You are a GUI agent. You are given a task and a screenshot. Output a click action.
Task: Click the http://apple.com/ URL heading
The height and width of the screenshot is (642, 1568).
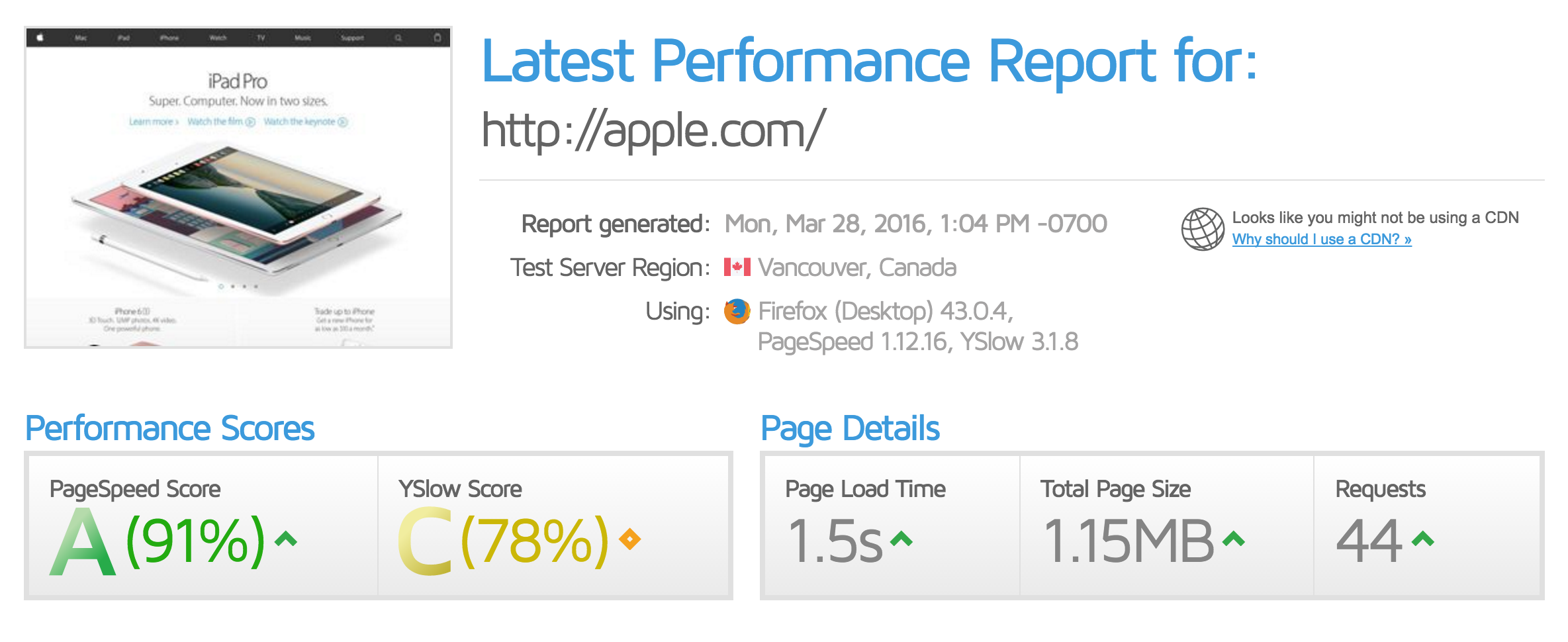pos(652,130)
